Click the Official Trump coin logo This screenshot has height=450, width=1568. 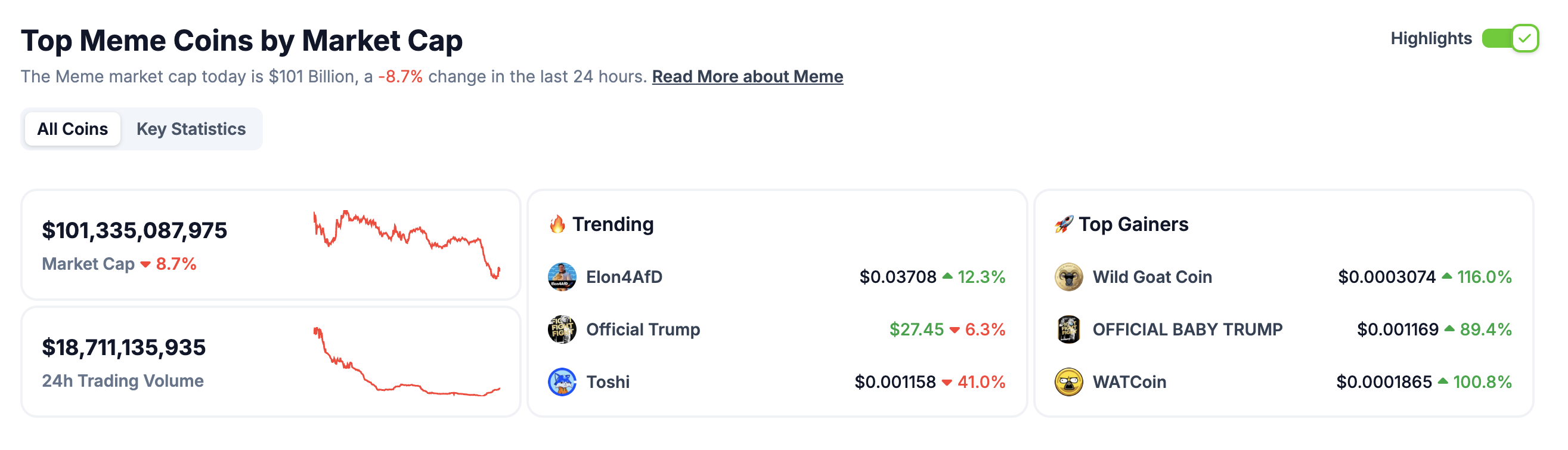click(x=561, y=329)
